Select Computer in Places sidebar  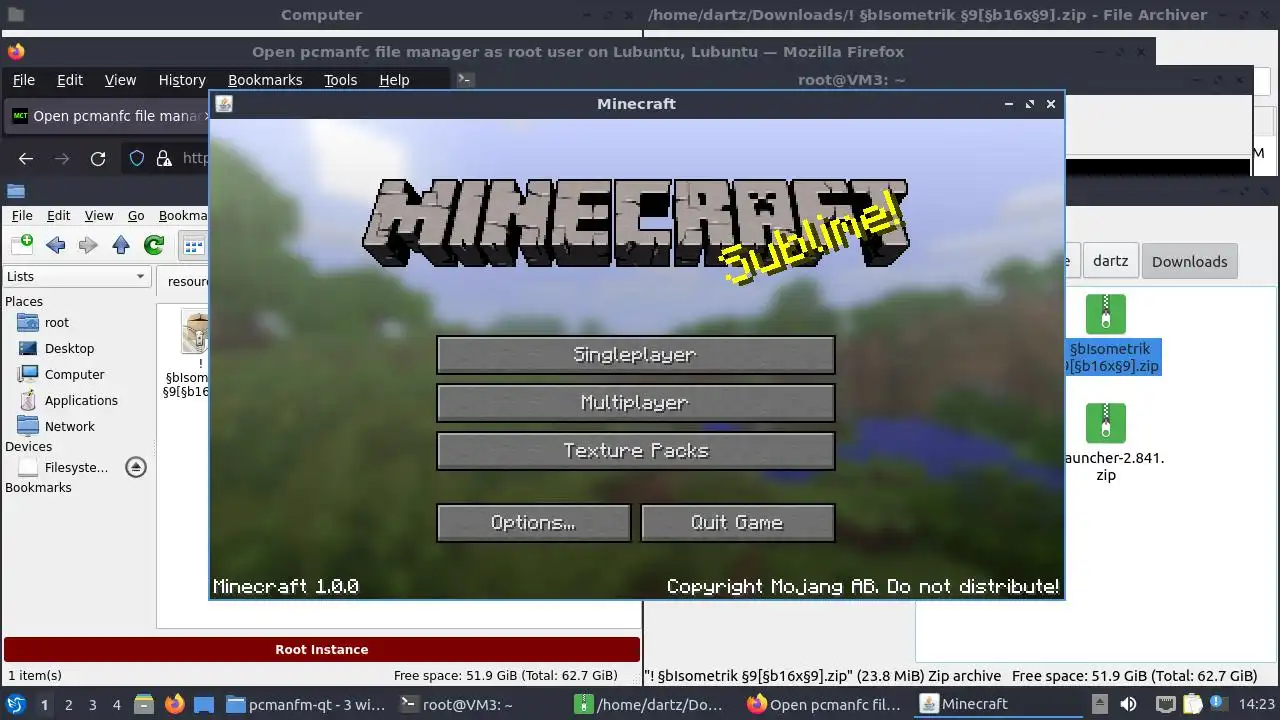[x=74, y=375]
